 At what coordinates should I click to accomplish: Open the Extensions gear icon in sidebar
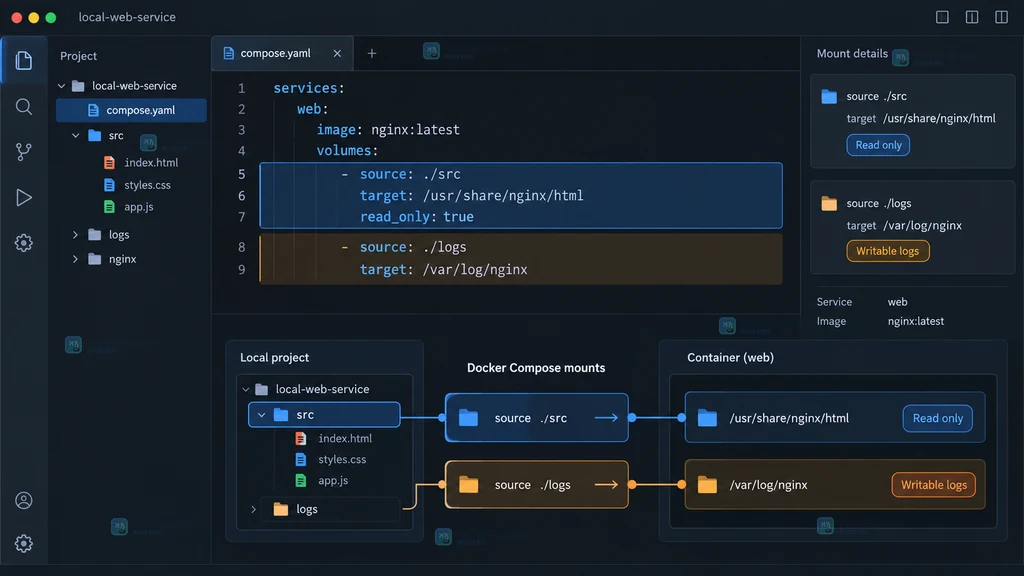(24, 243)
